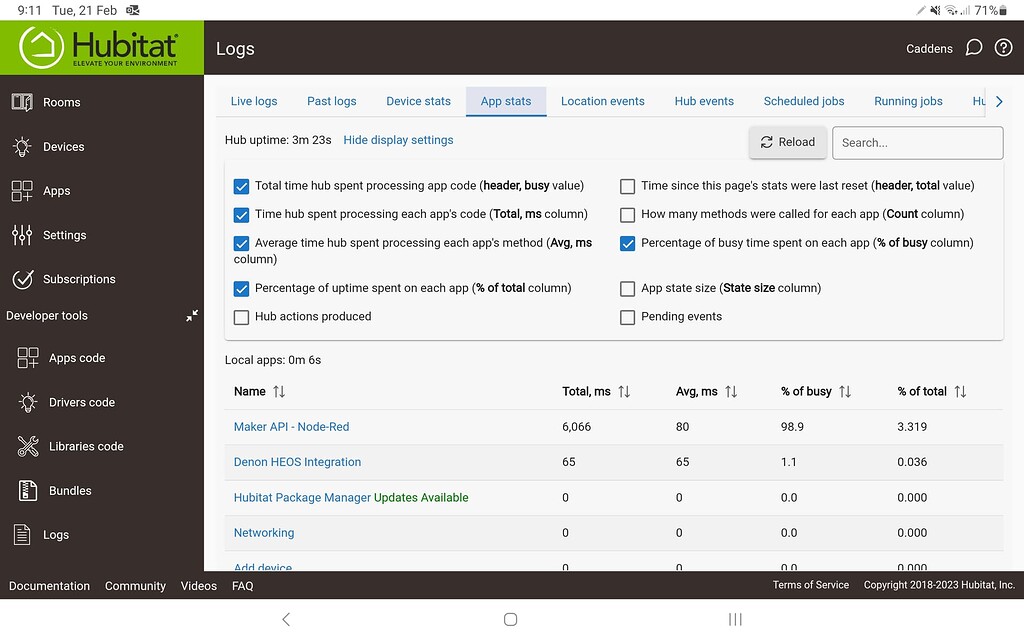Tap the Android recent apps icon

point(735,618)
